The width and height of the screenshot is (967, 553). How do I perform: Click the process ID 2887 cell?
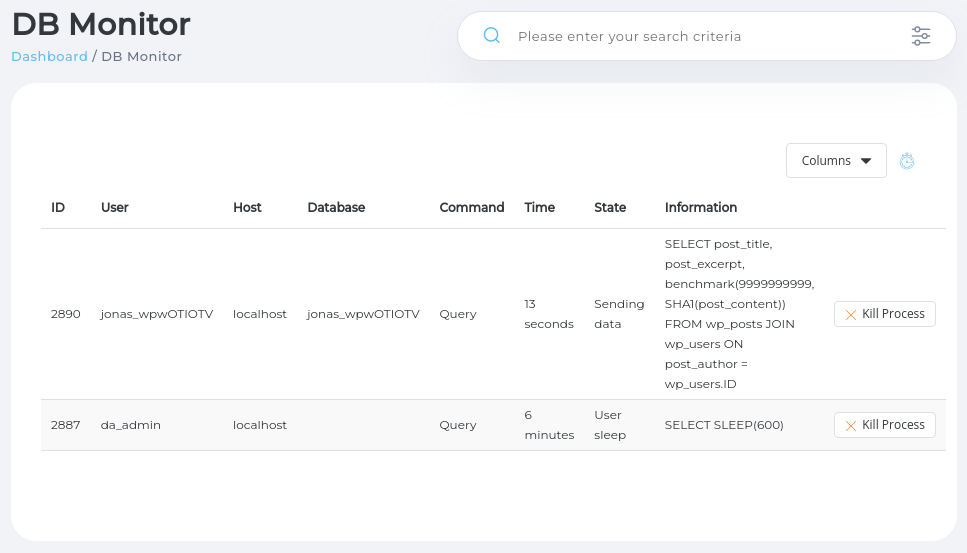coord(65,425)
